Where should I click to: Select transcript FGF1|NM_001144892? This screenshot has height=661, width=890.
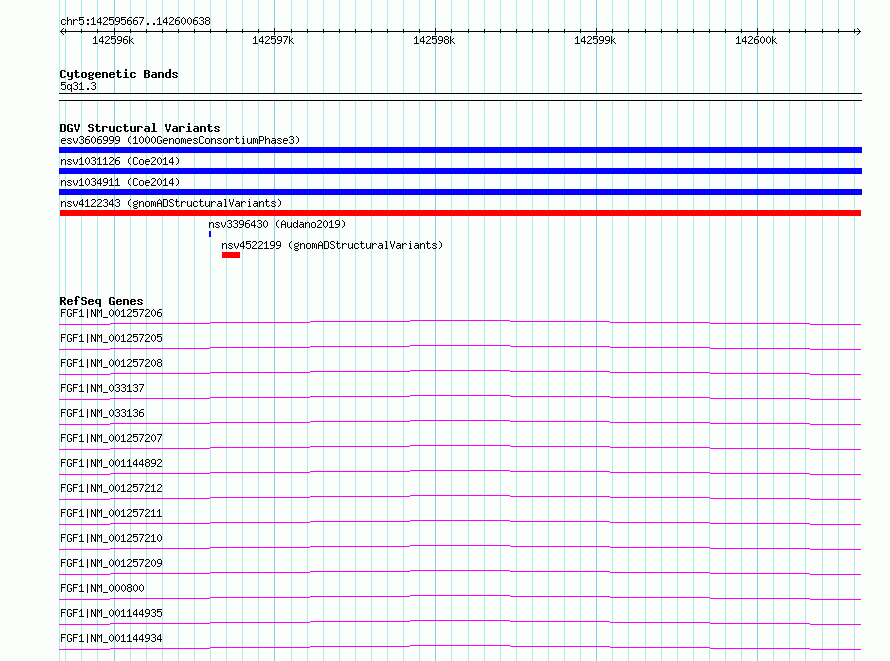(x=111, y=463)
